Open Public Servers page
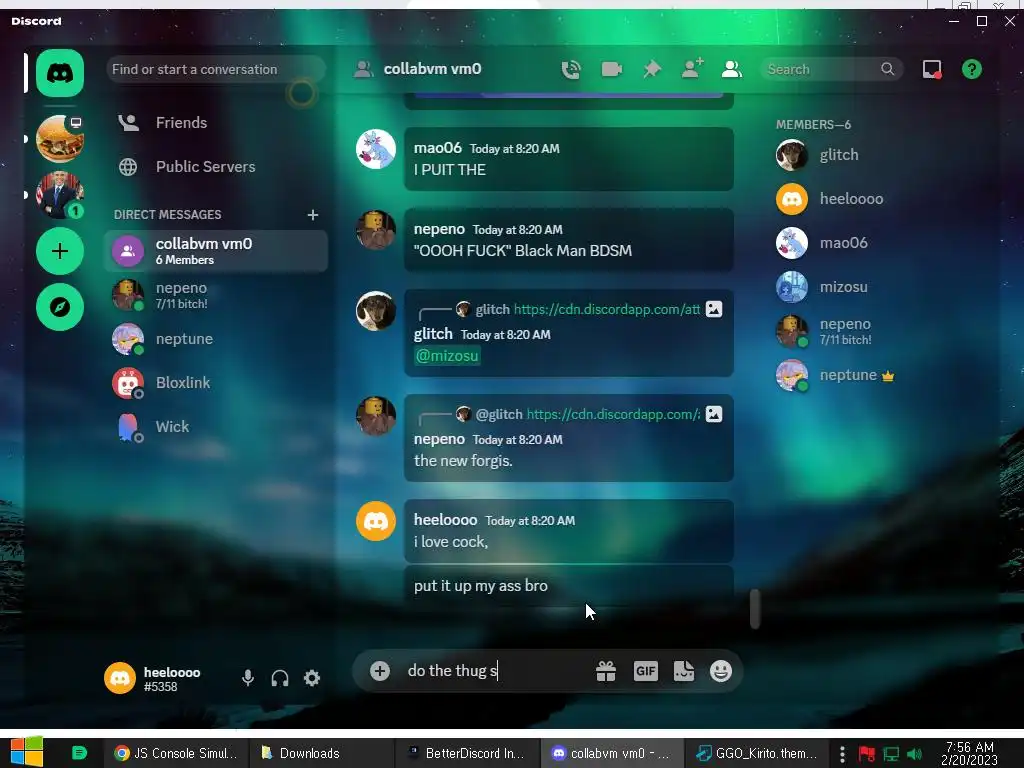Image resolution: width=1024 pixels, height=768 pixels. (216, 167)
